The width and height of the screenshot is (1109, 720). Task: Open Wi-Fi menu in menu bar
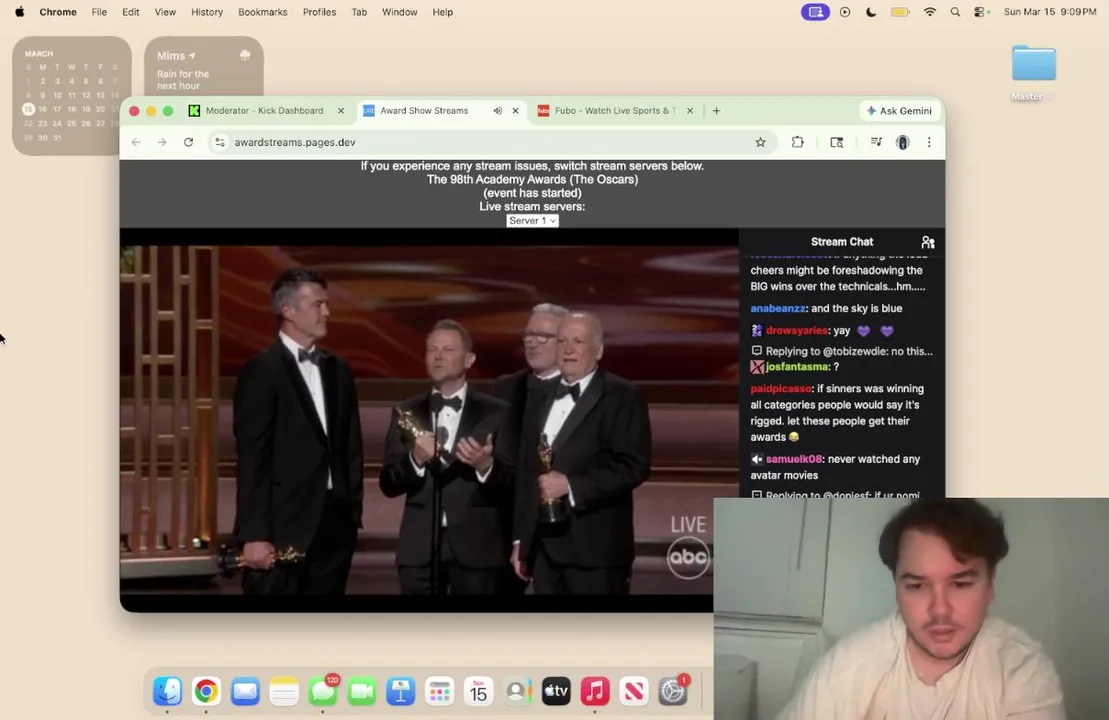click(930, 12)
